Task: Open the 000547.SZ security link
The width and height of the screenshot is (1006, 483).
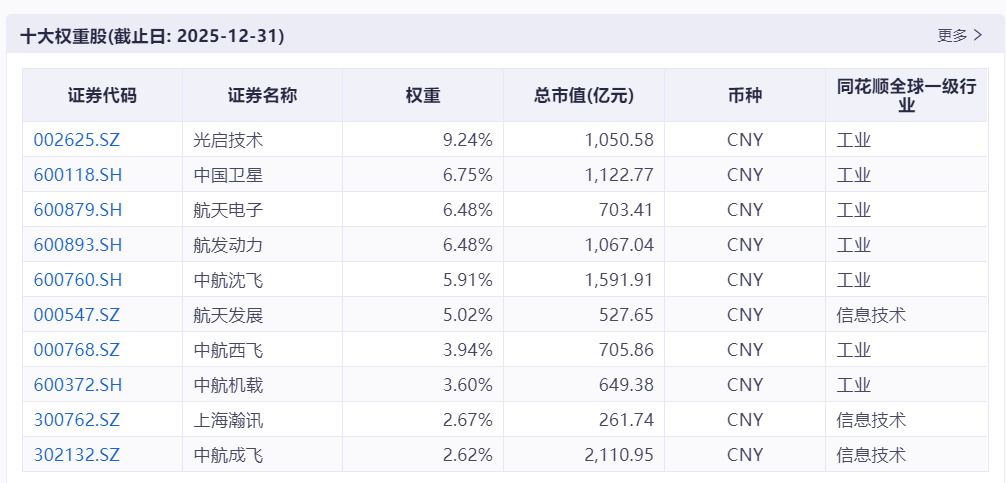Action: tap(76, 315)
